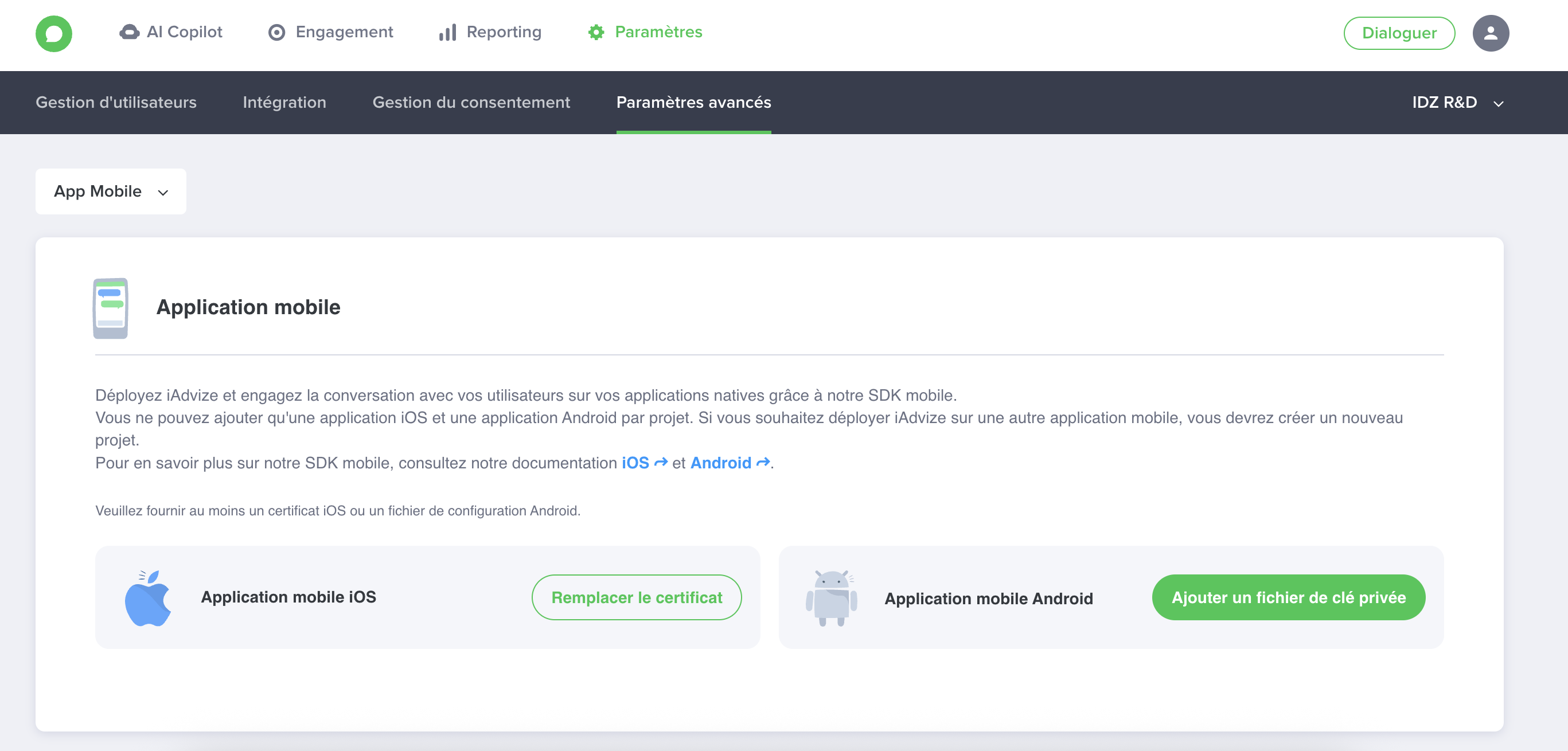Open the user profile avatar
Viewport: 1568px width, 751px height.
click(1490, 33)
